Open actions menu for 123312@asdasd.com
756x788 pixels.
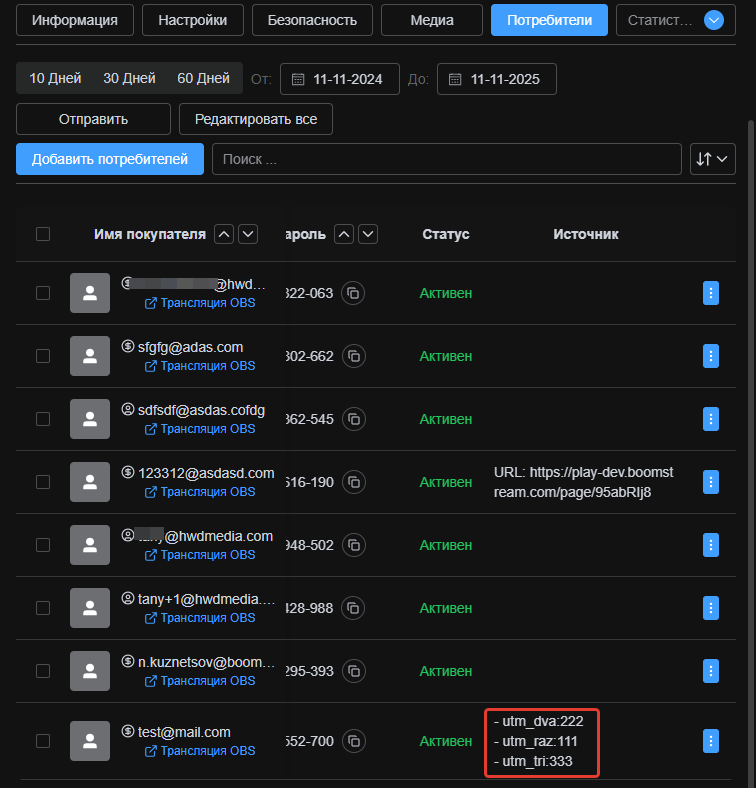[x=711, y=482]
